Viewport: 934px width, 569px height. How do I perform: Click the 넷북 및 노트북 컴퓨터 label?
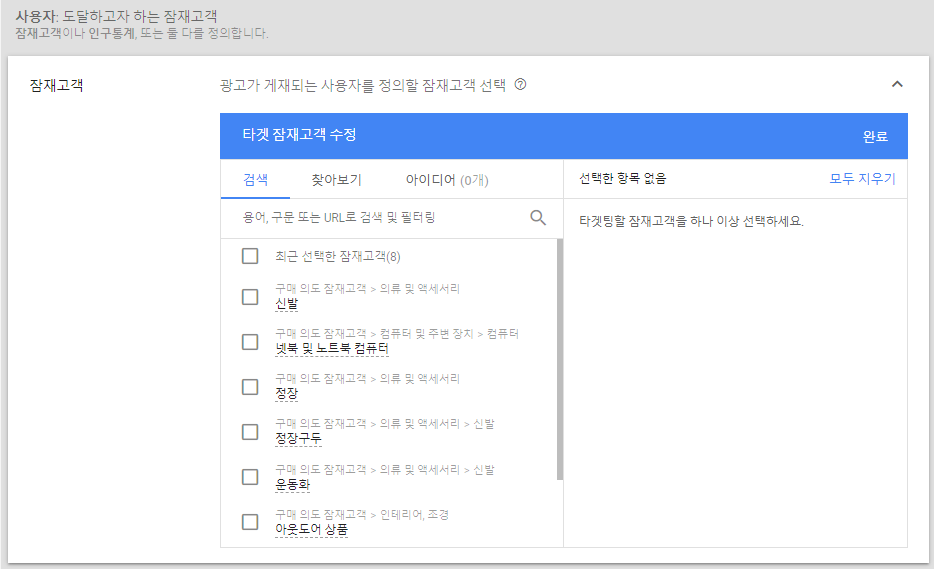(332, 349)
